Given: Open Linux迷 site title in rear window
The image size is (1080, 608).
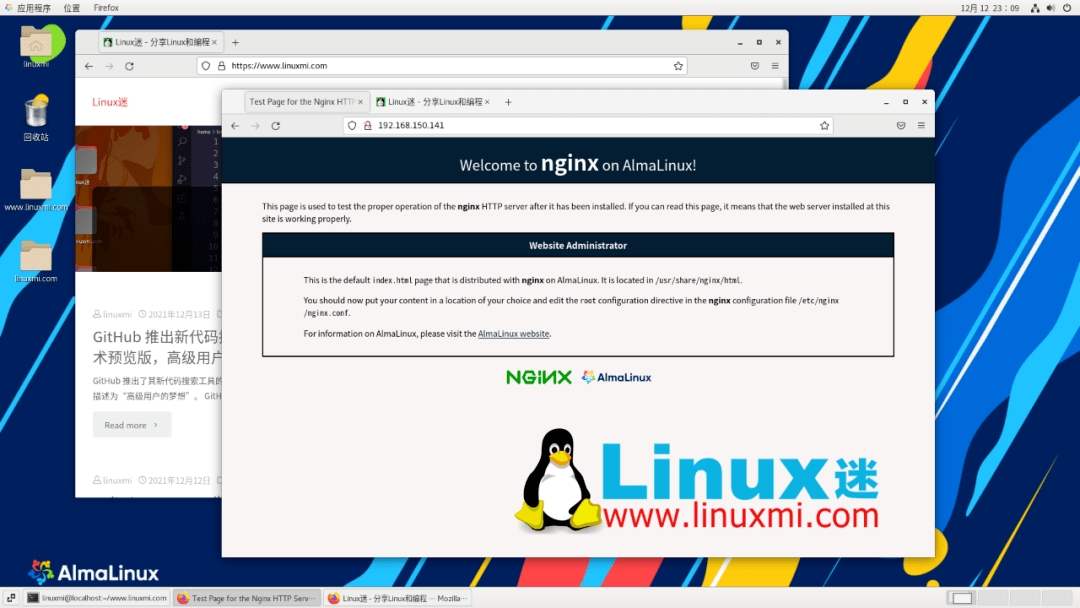Looking at the screenshot, I should click(x=110, y=102).
